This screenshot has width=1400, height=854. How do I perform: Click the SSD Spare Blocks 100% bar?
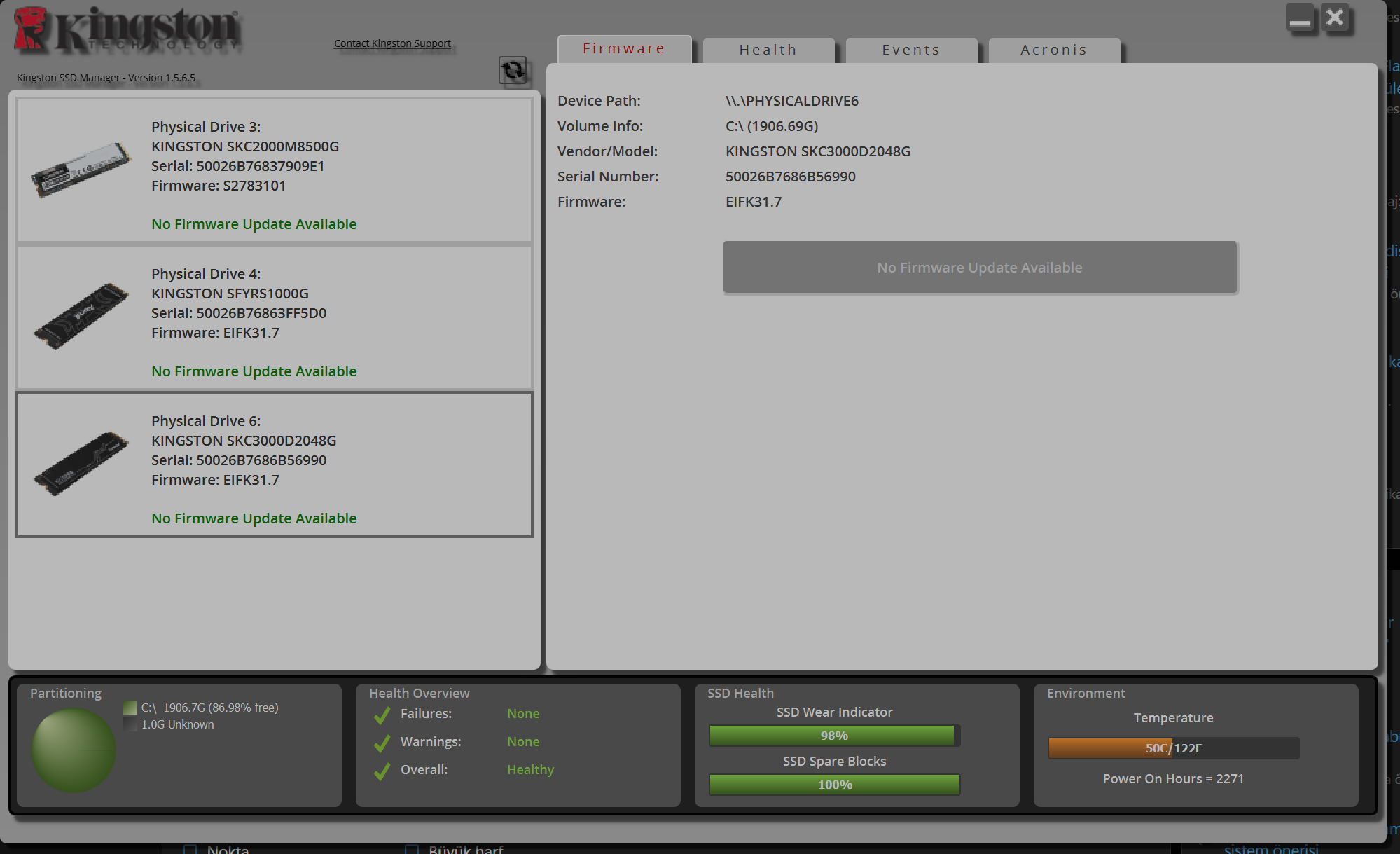834,785
